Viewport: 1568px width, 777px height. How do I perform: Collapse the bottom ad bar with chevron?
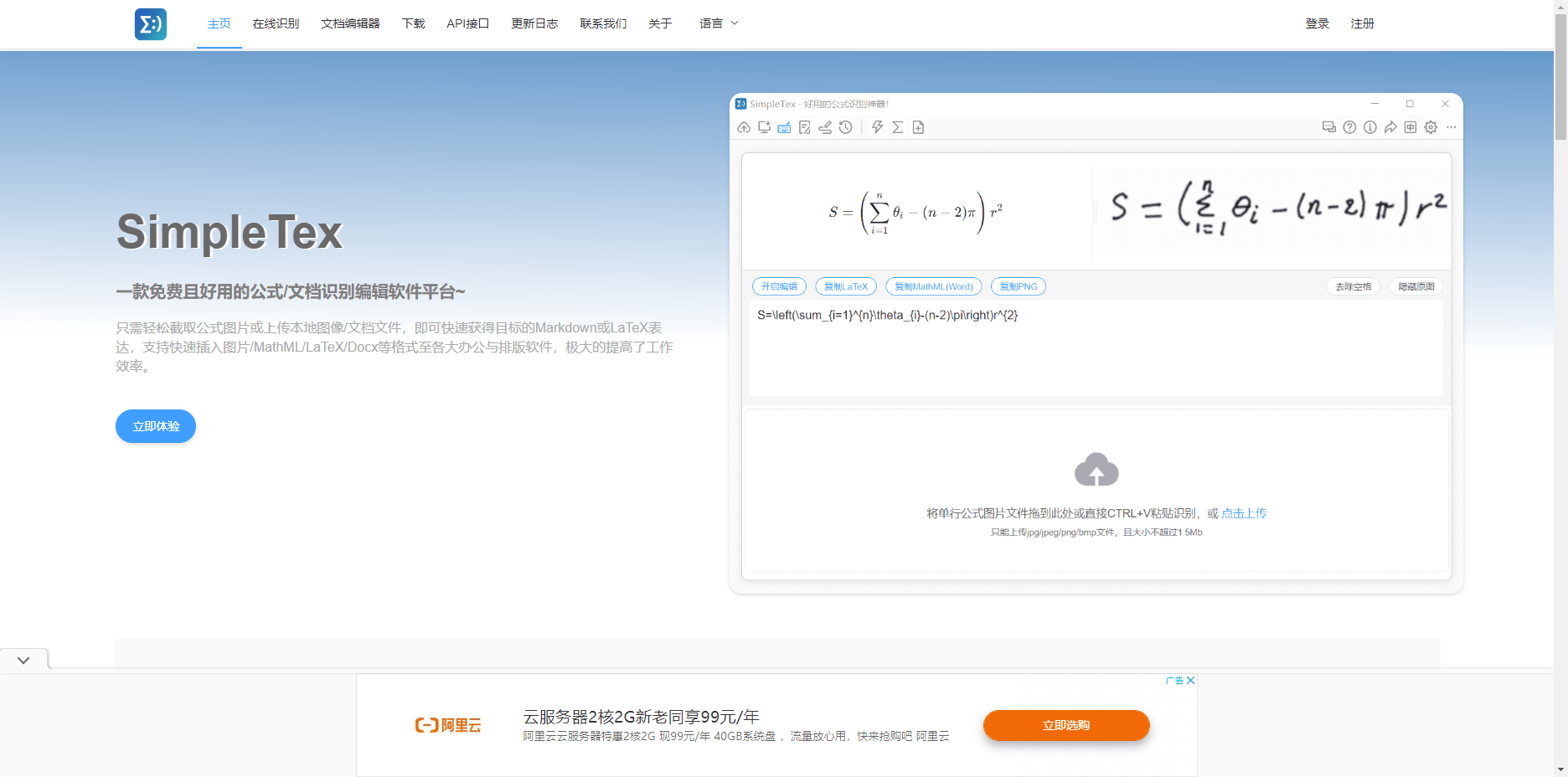point(23,660)
